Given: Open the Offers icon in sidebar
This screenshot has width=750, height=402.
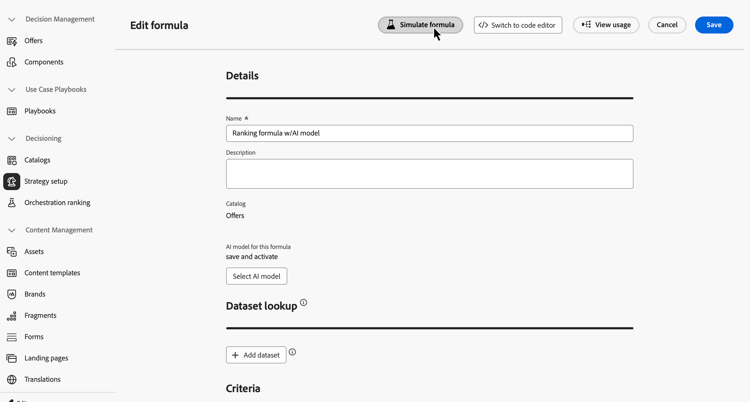Looking at the screenshot, I should point(11,41).
